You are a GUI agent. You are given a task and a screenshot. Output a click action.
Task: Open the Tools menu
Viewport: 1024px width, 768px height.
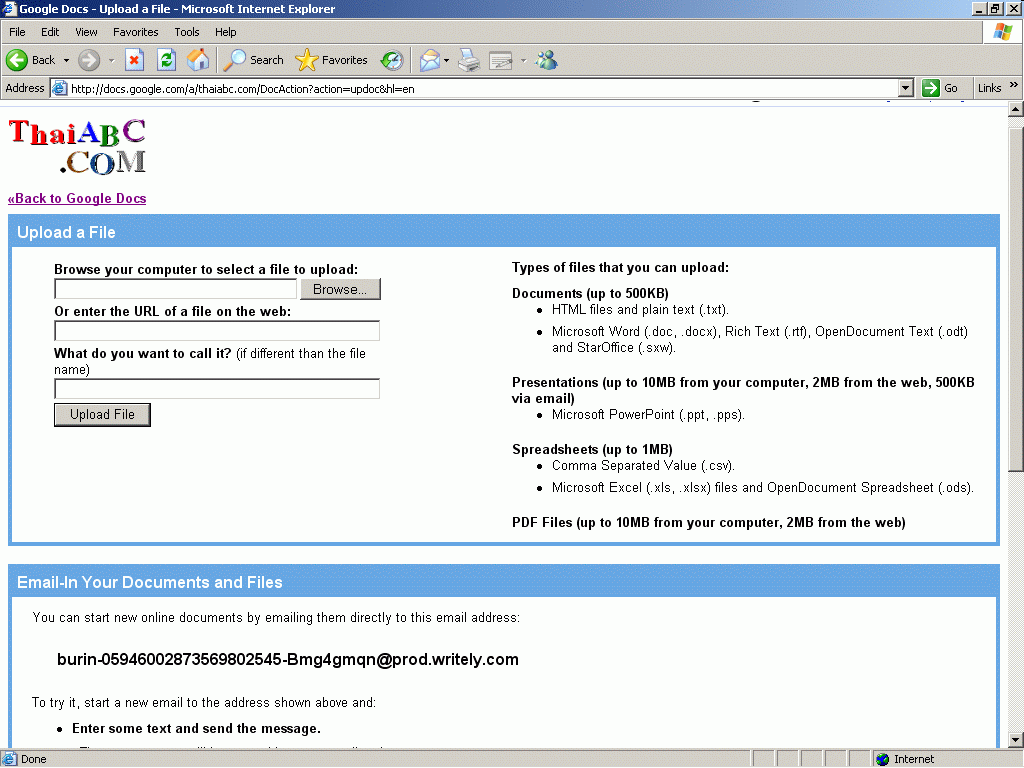187,32
